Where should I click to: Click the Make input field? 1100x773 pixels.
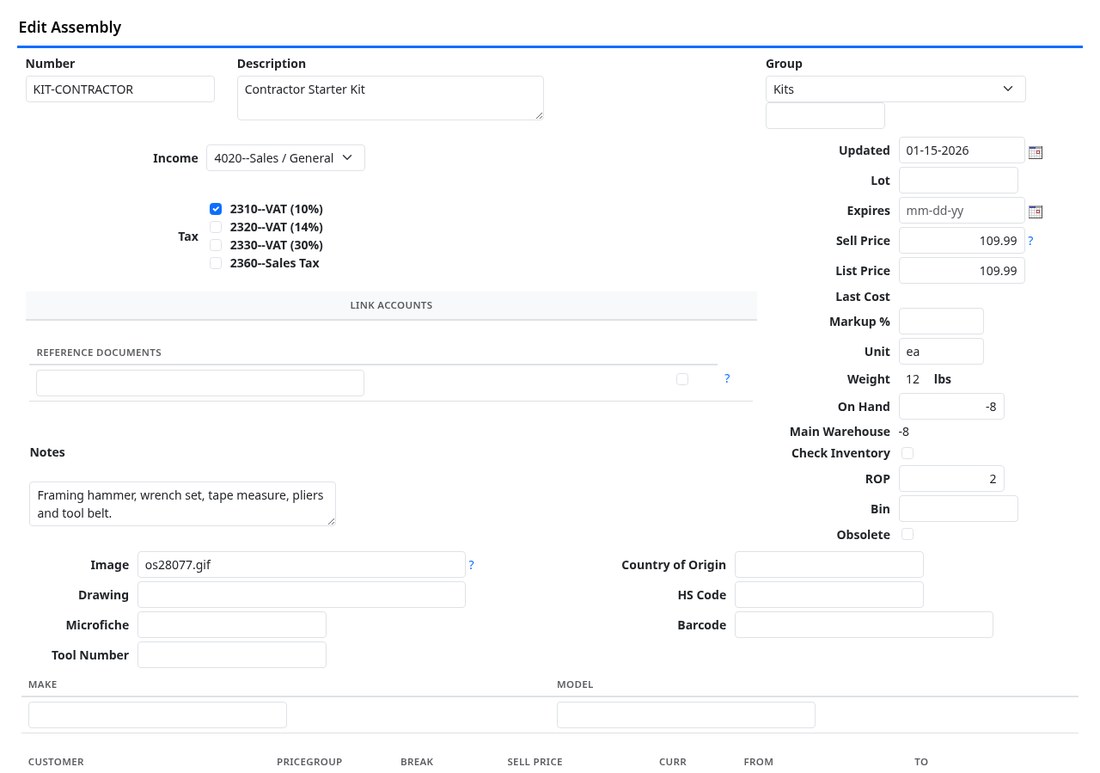click(x=157, y=715)
